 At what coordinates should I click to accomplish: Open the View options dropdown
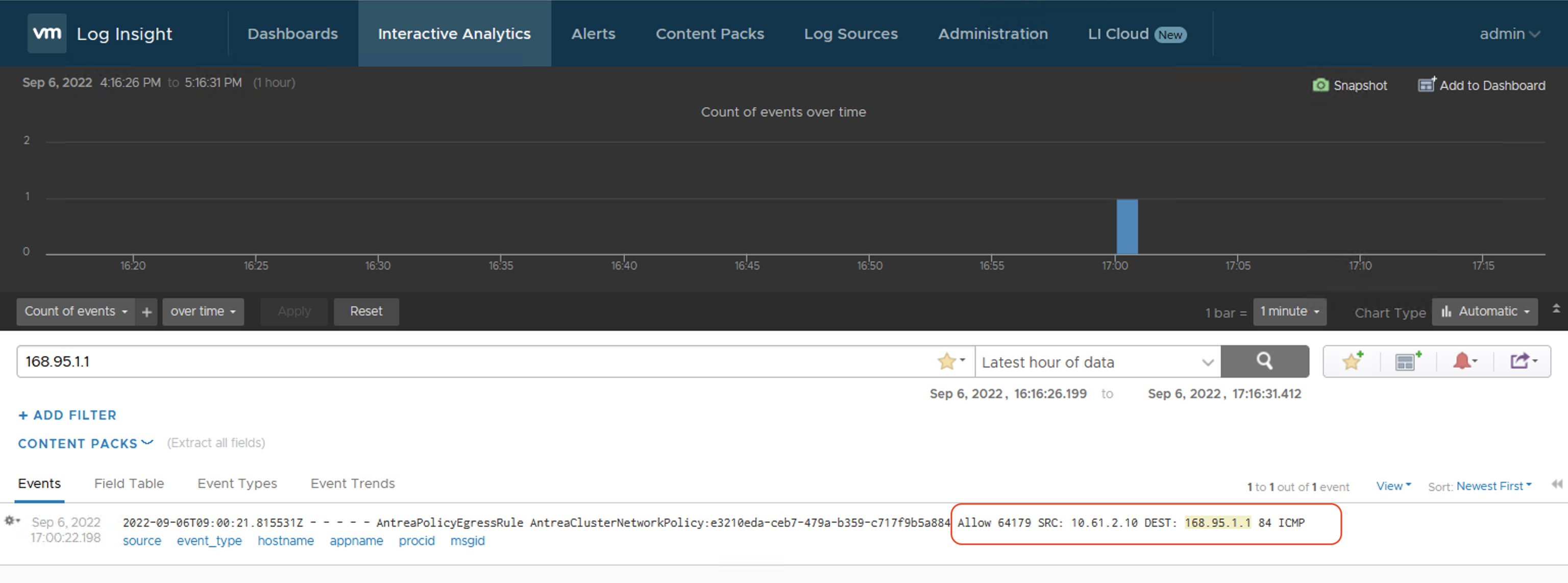tap(1393, 486)
